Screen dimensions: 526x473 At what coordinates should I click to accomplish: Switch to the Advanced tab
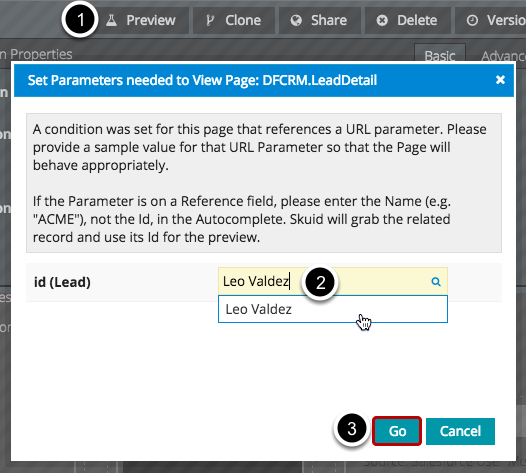503,56
